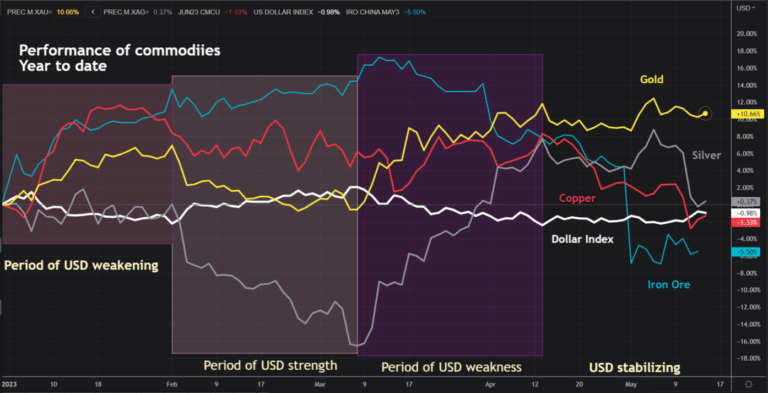
Task: Open chart settings gear icon
Action: tap(748, 383)
